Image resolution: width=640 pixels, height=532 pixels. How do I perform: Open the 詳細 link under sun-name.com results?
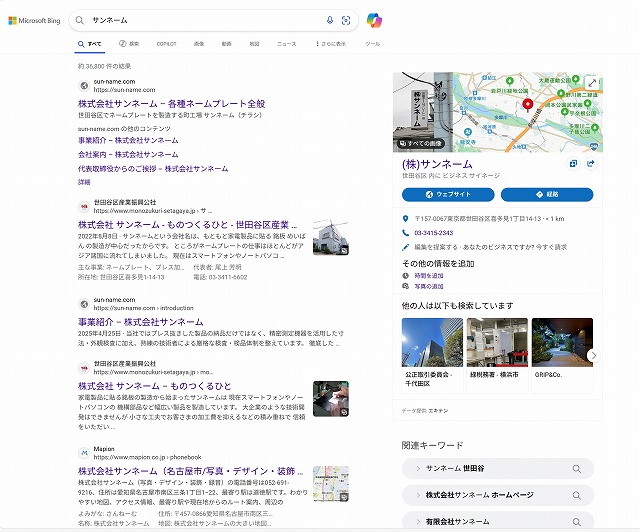pos(84,182)
